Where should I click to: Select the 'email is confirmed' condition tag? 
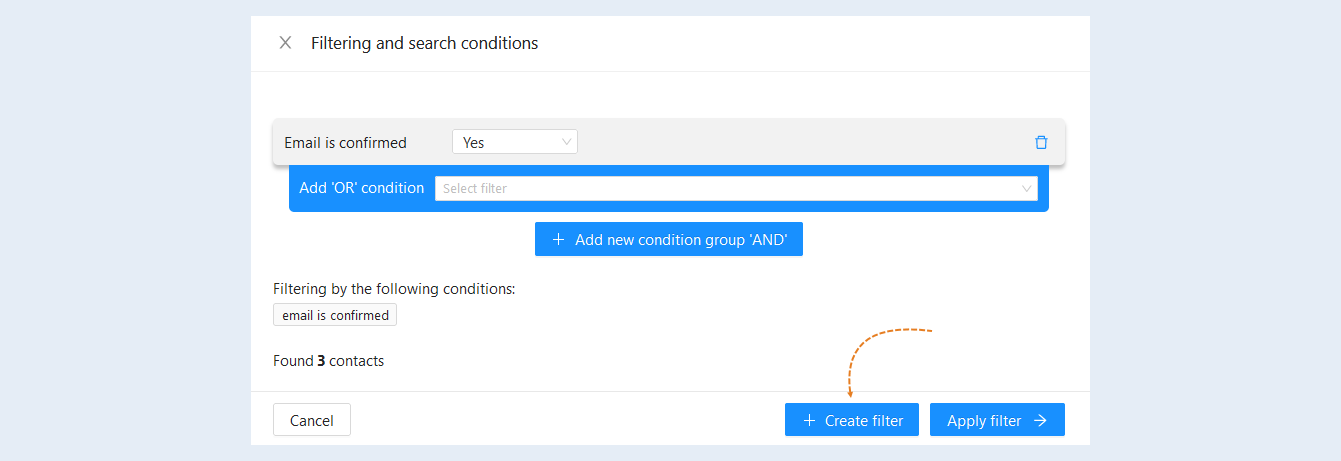click(335, 315)
